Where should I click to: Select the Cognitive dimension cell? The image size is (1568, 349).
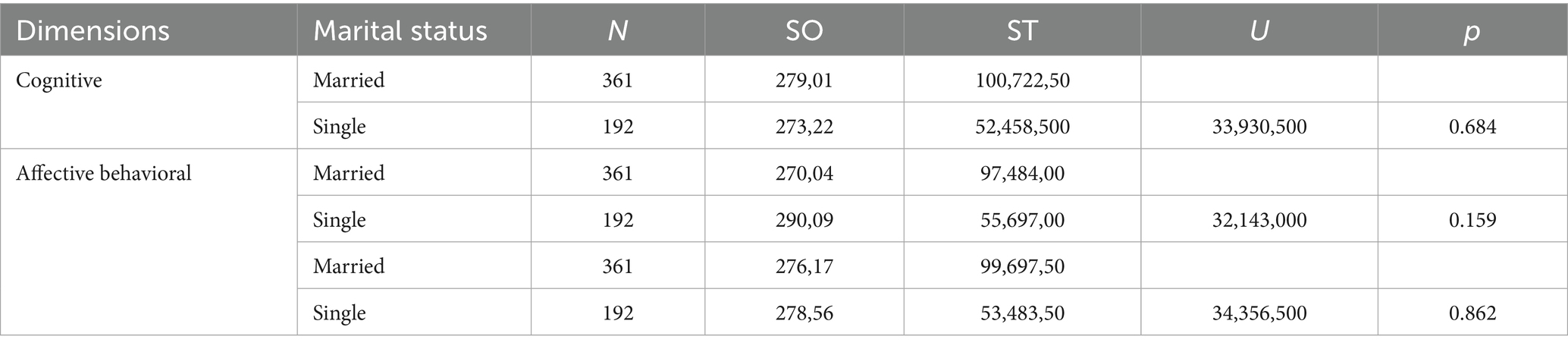59,80
